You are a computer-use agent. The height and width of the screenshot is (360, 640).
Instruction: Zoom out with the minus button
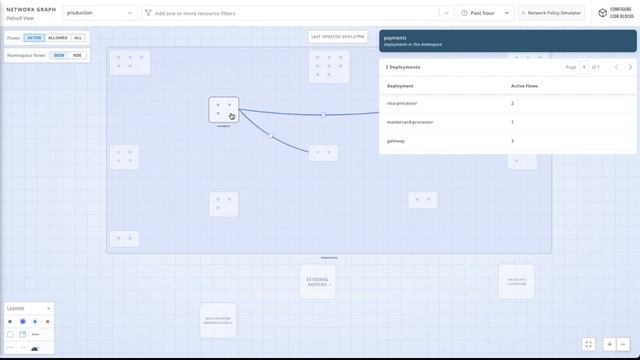[623, 344]
